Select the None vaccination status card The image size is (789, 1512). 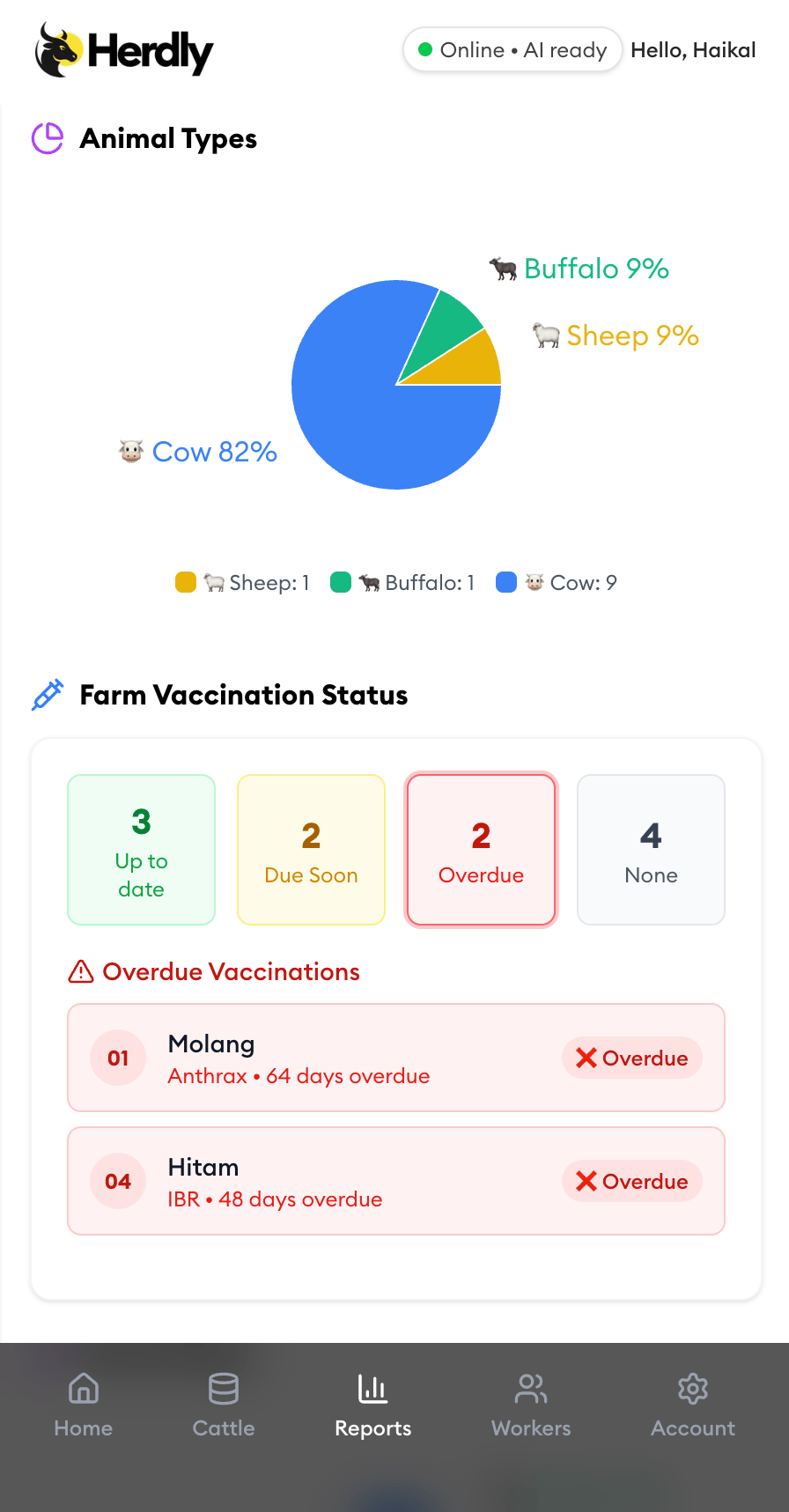(651, 850)
